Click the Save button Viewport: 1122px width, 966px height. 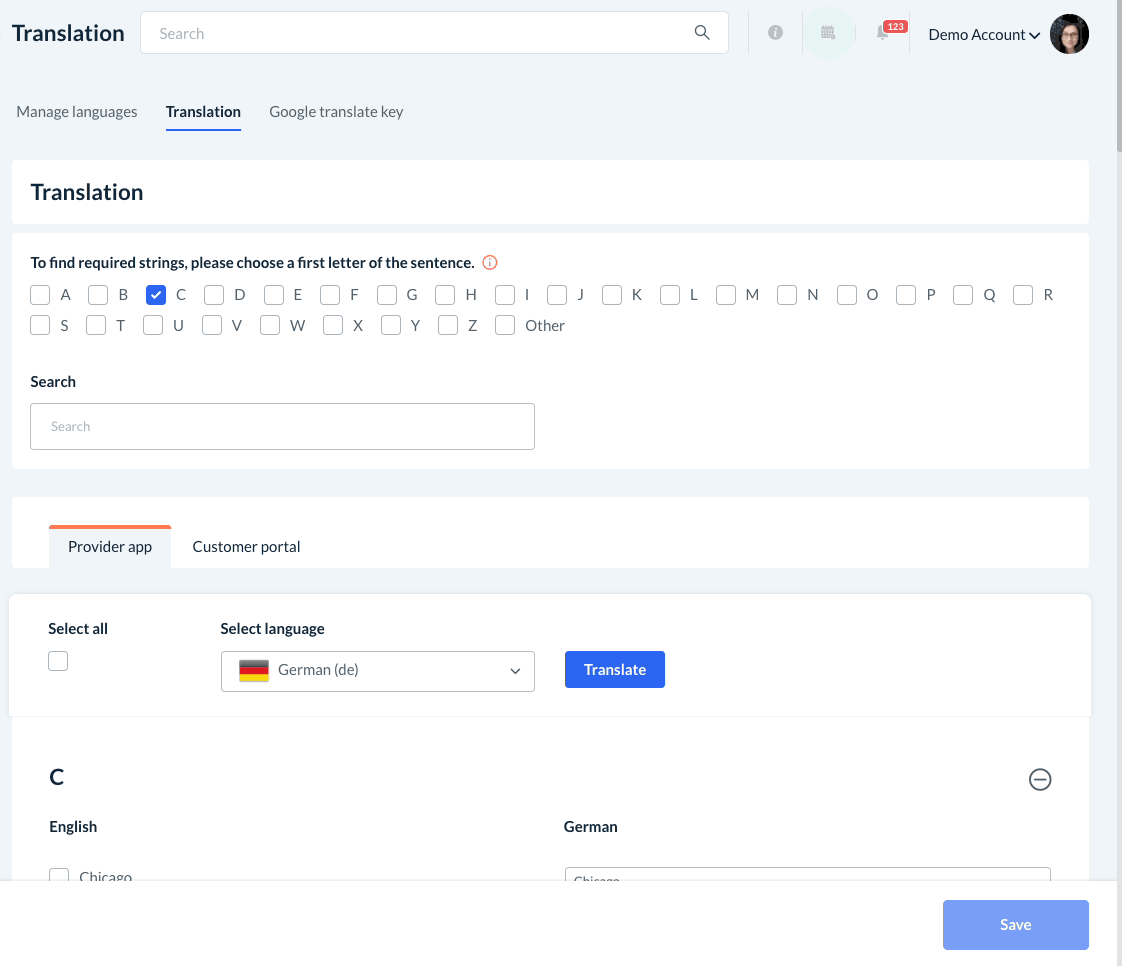click(x=1015, y=925)
